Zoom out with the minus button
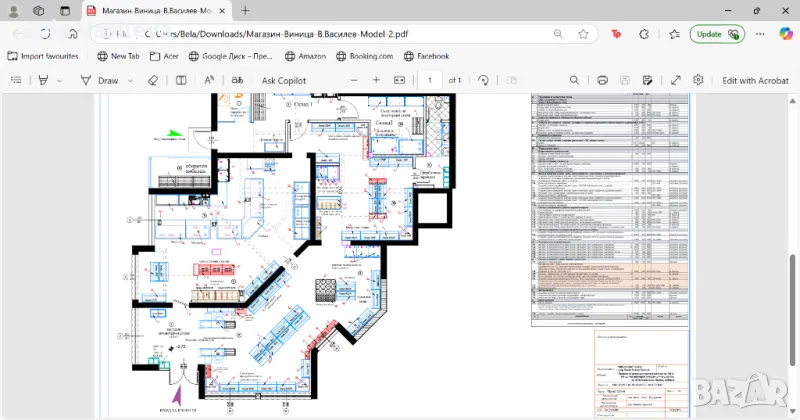The height and width of the screenshot is (420, 800). pyautogui.click(x=353, y=80)
